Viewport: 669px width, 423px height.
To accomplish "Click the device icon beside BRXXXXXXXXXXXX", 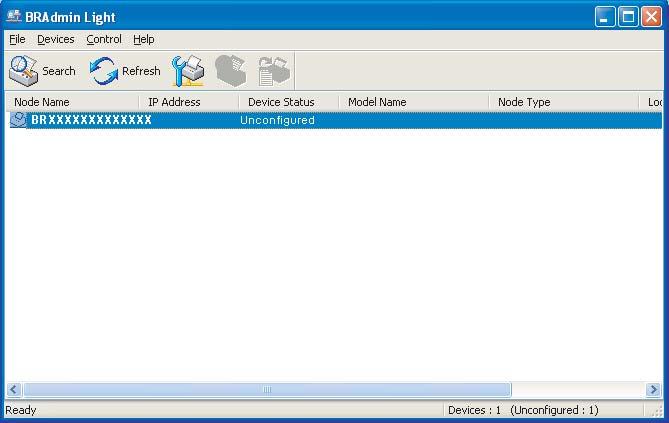I will pyautogui.click(x=18, y=120).
